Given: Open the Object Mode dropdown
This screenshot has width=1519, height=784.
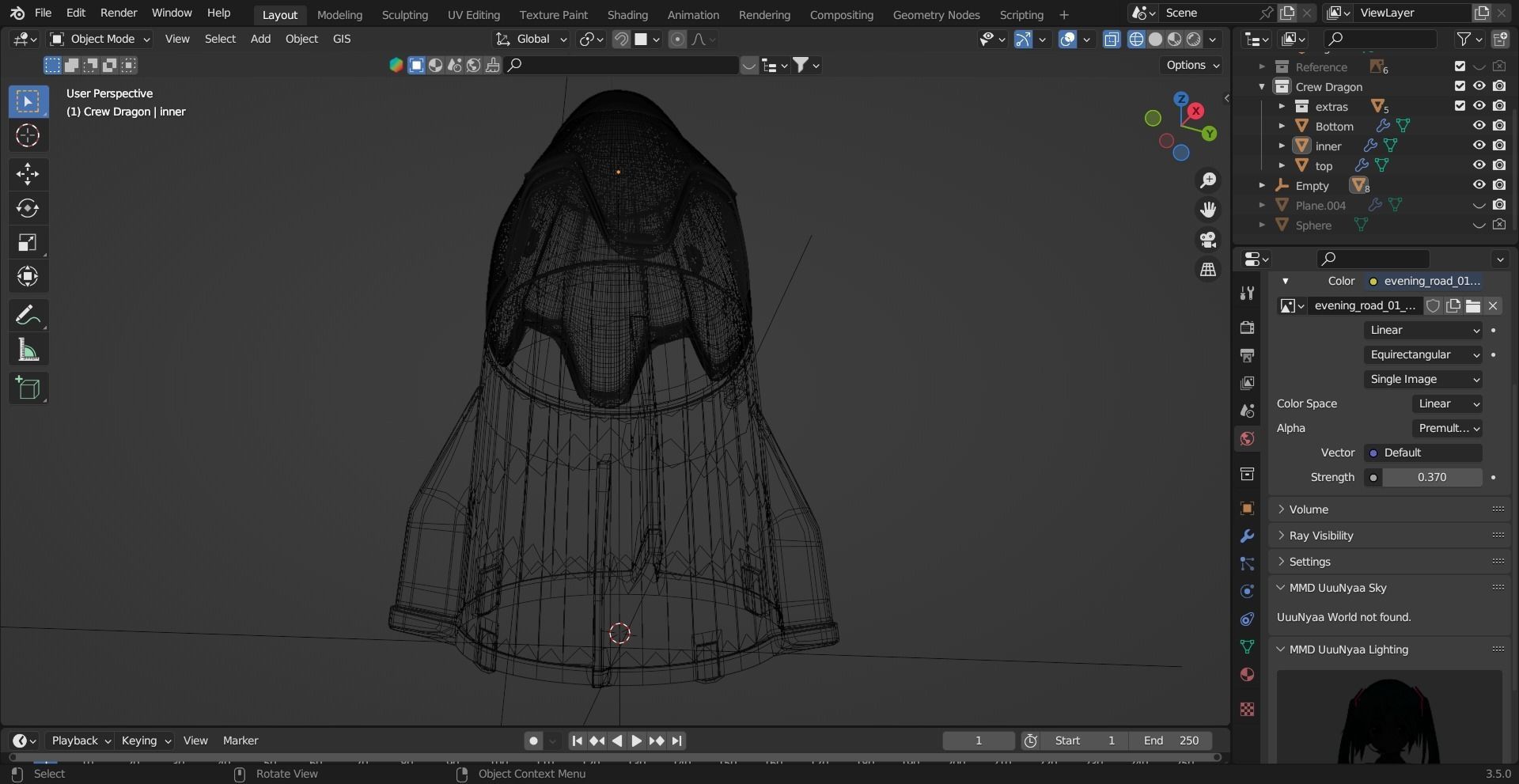Looking at the screenshot, I should pyautogui.click(x=100, y=39).
